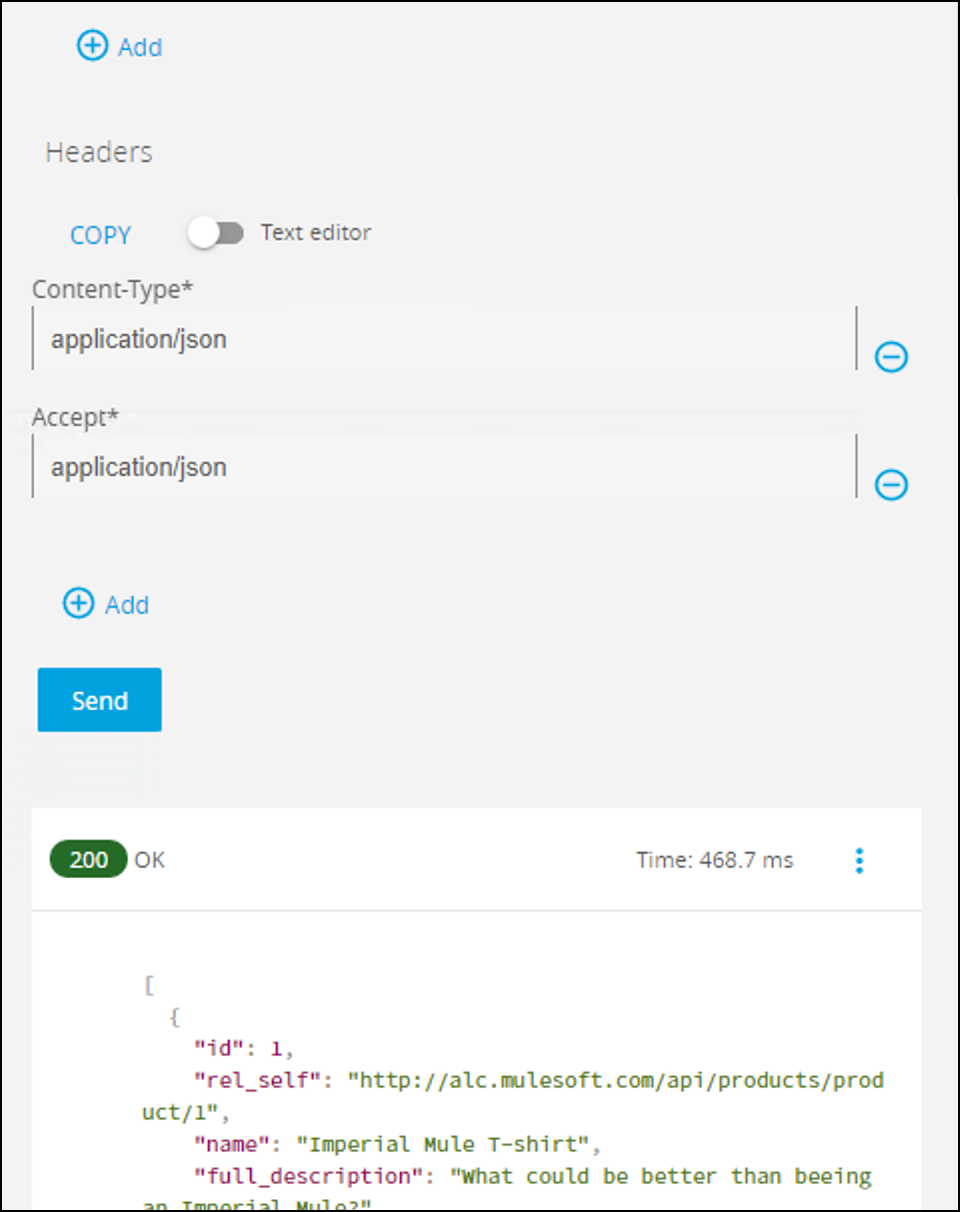
Task: Click the plus icon above the Headers section
Action: (92, 46)
